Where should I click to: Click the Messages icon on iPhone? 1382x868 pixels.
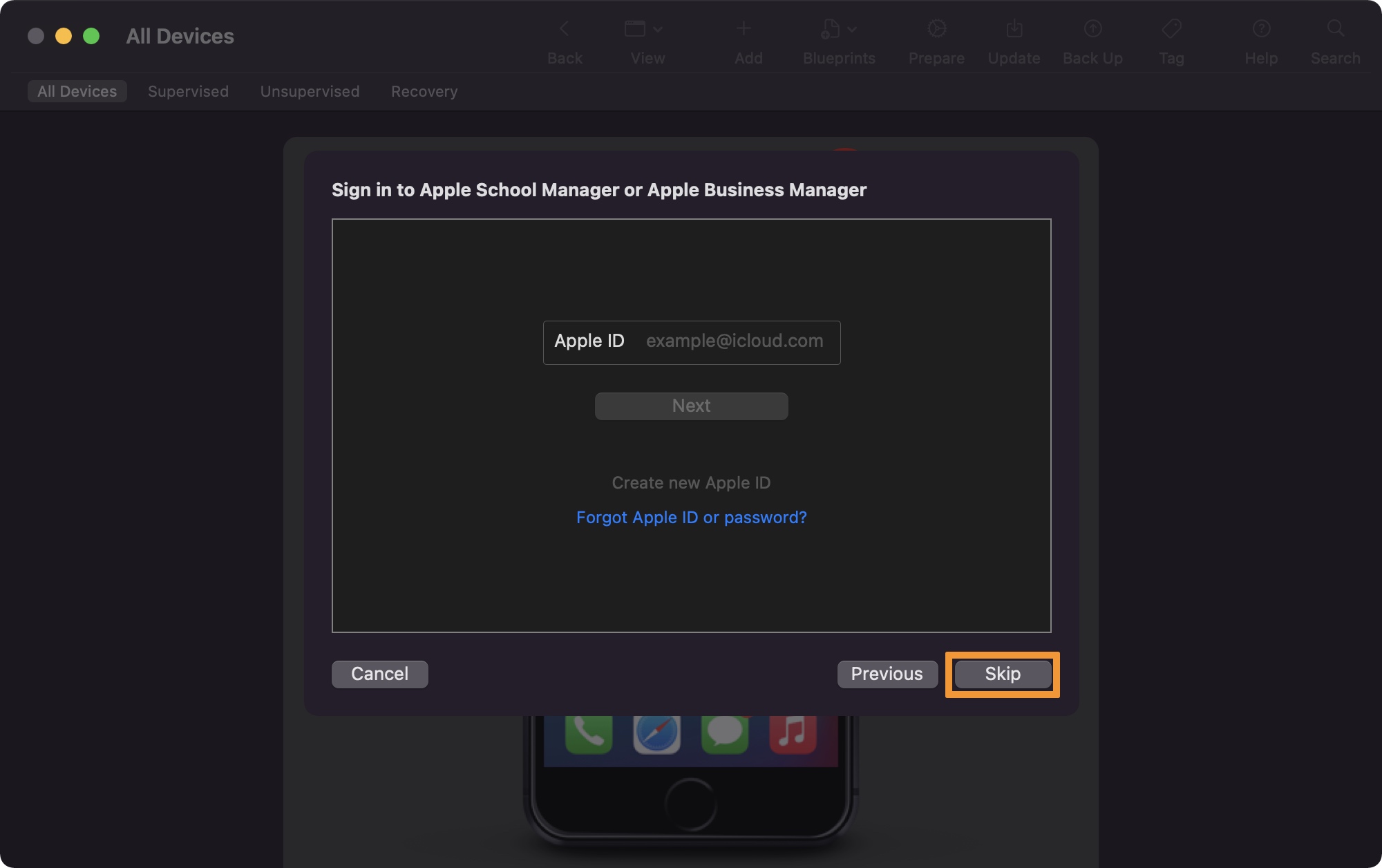pyautogui.click(x=724, y=734)
